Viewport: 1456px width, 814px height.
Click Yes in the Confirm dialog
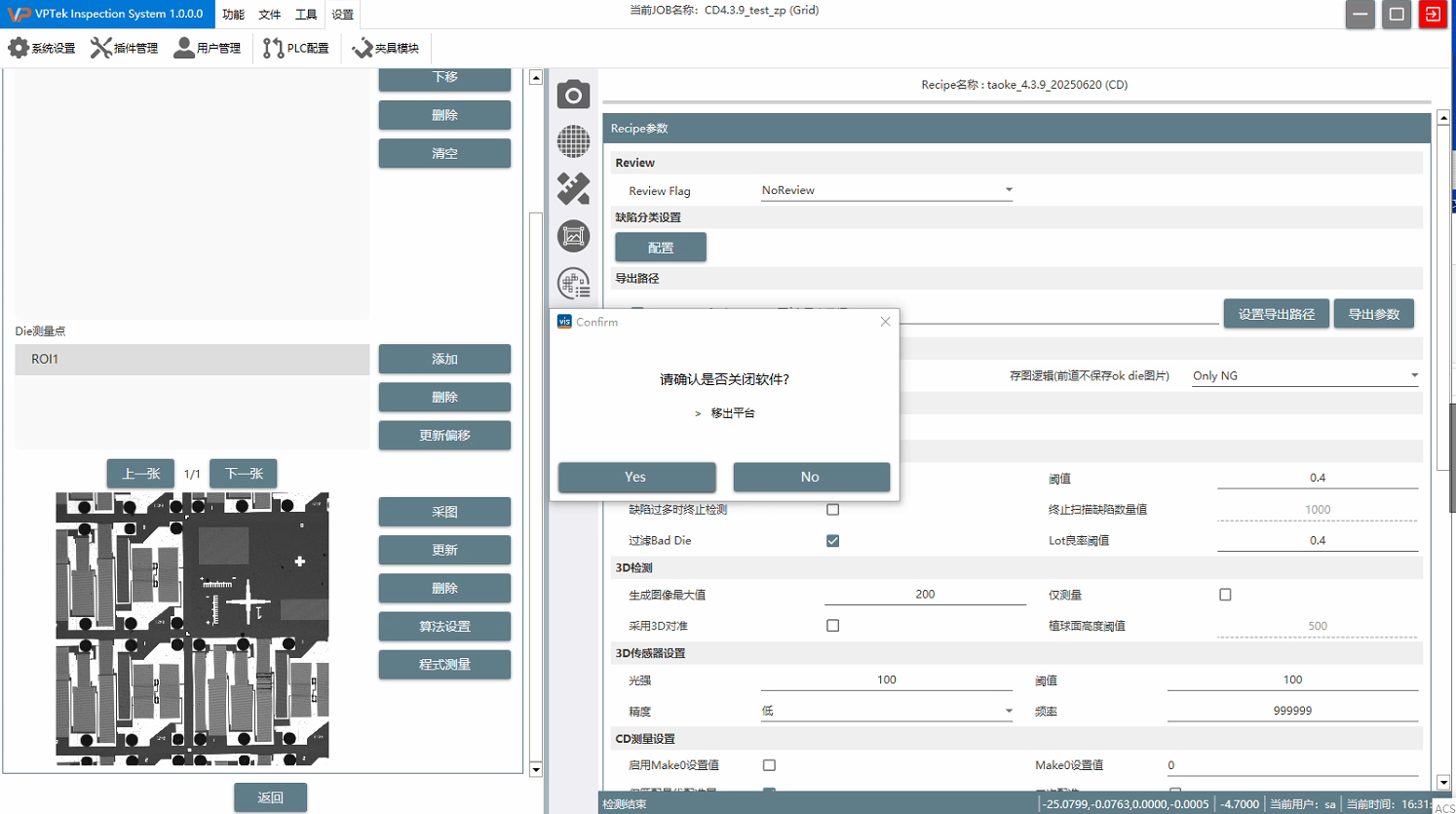tap(636, 477)
